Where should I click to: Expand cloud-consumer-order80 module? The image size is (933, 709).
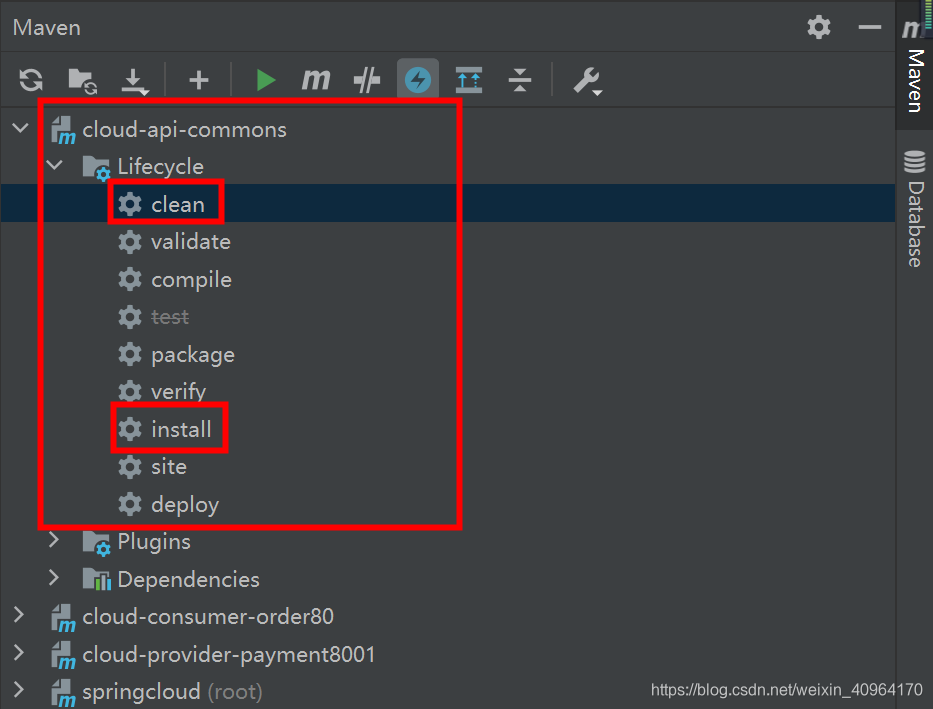pos(20,615)
